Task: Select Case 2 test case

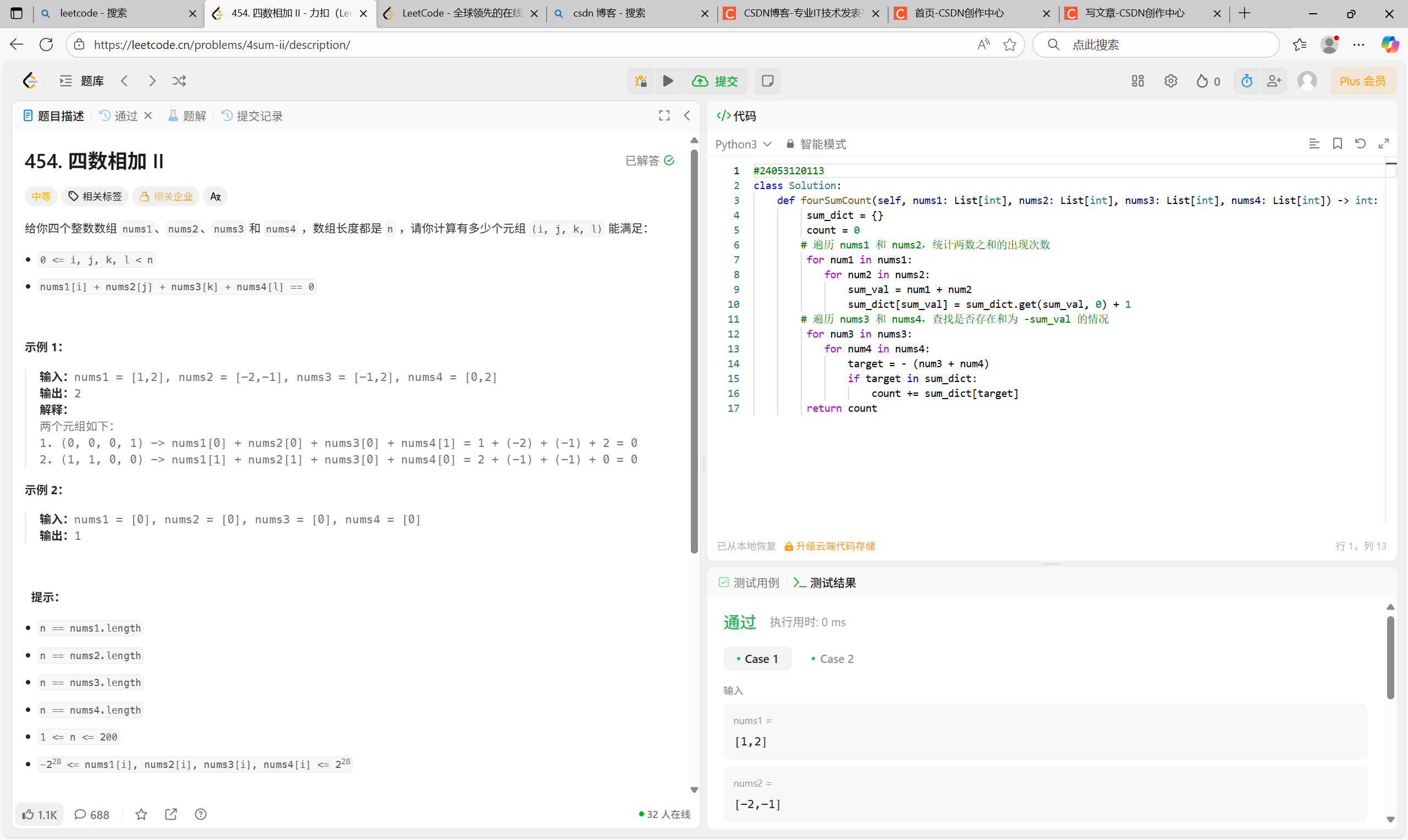Action: click(x=832, y=659)
